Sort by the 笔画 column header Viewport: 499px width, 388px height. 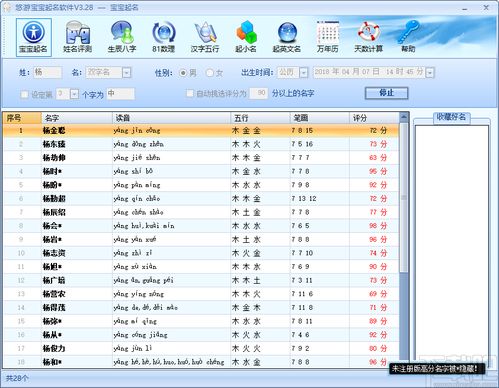coord(320,118)
